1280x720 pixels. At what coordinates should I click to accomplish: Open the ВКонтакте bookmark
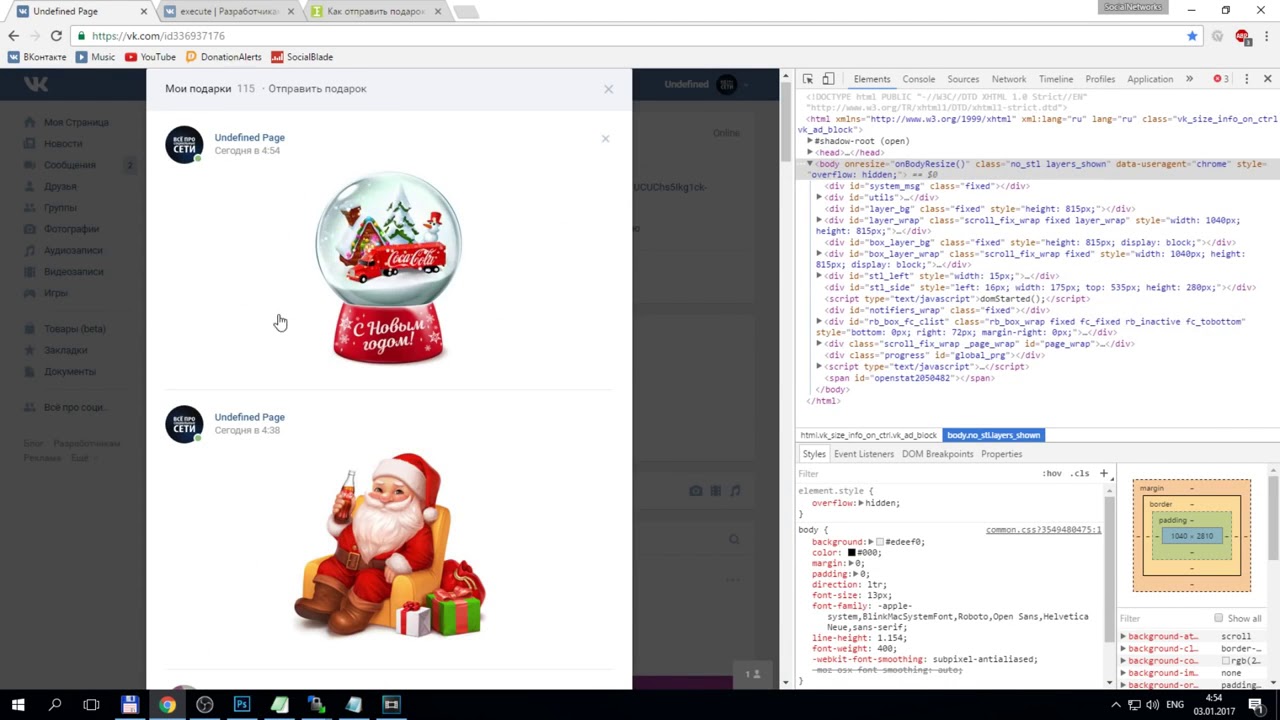[x=37, y=57]
